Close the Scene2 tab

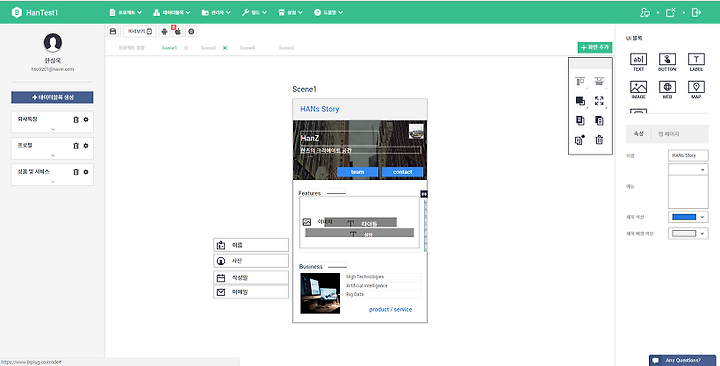tap(225, 48)
